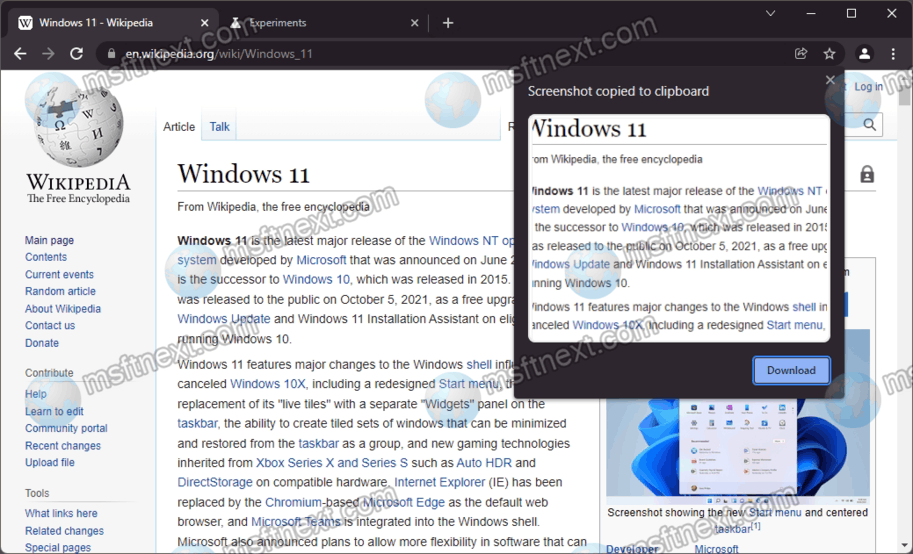Open a new tab with plus button
The width and height of the screenshot is (913, 554).
[448, 23]
